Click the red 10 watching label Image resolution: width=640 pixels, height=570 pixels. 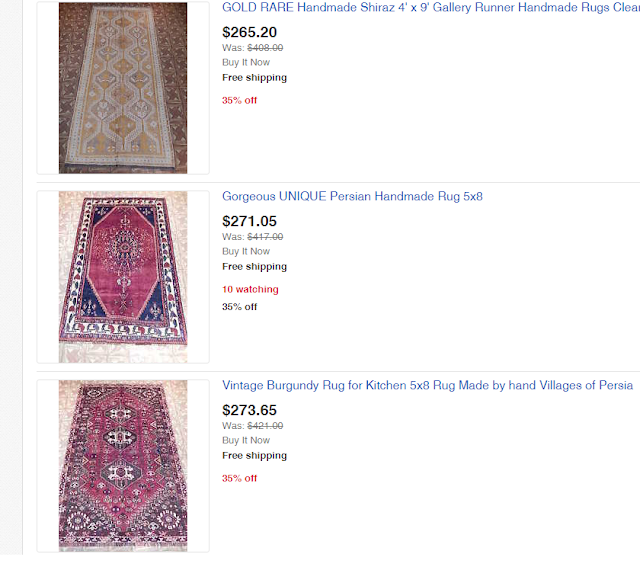coord(250,290)
